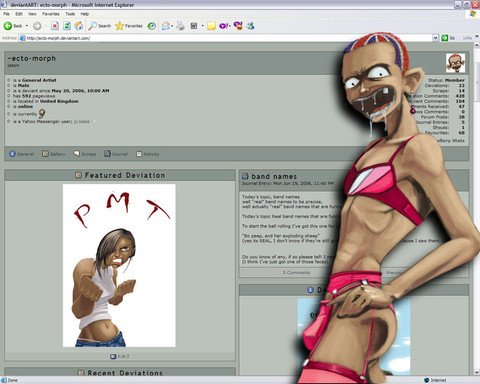Click the Mail envelope toolbar icon
480x384 pixels.
(165, 26)
